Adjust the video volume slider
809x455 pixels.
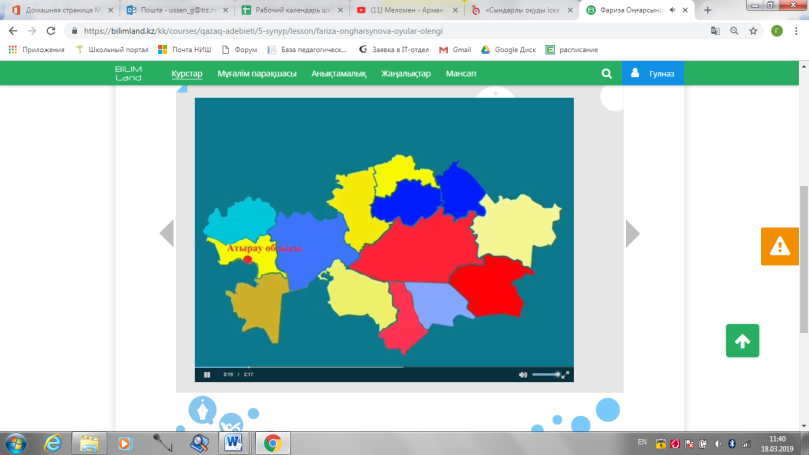(546, 375)
